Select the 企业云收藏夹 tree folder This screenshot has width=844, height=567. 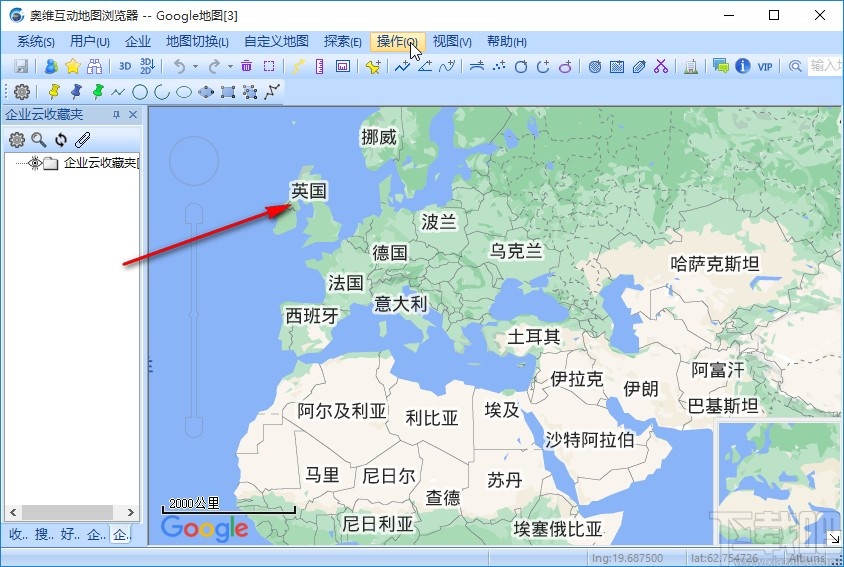[x=101, y=163]
